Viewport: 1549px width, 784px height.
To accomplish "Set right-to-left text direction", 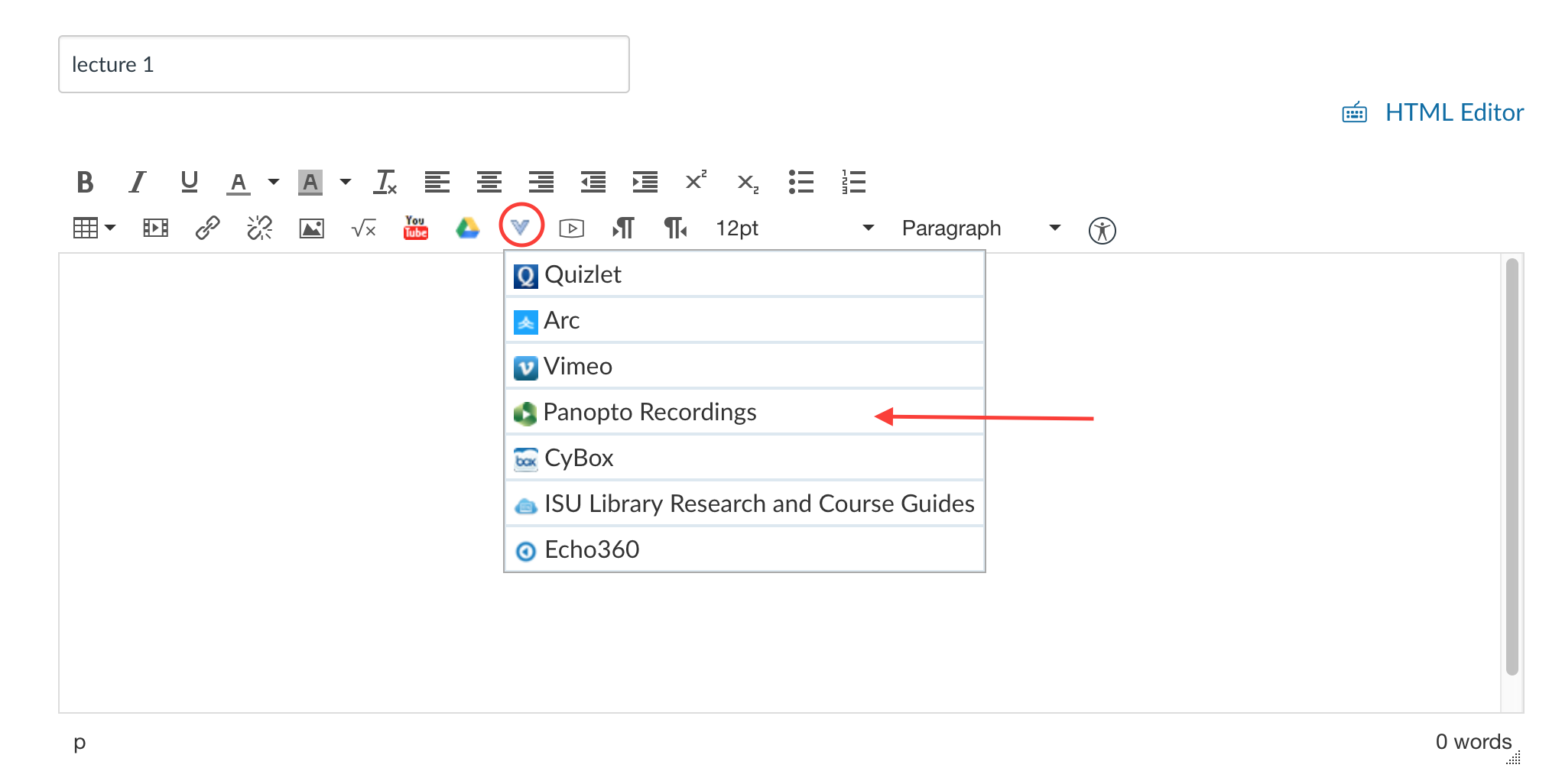I will click(x=676, y=228).
